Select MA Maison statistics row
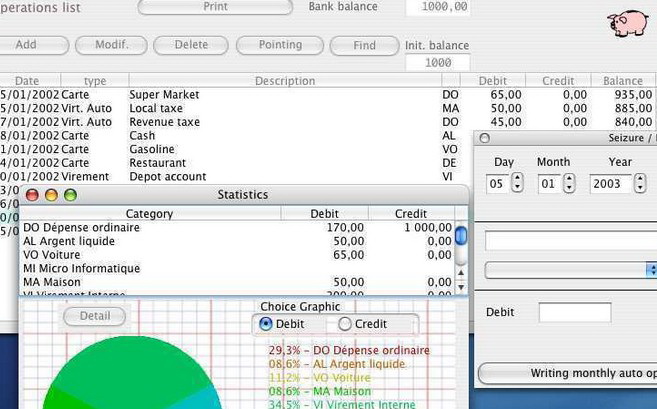This screenshot has height=409, width=657. pos(237,282)
